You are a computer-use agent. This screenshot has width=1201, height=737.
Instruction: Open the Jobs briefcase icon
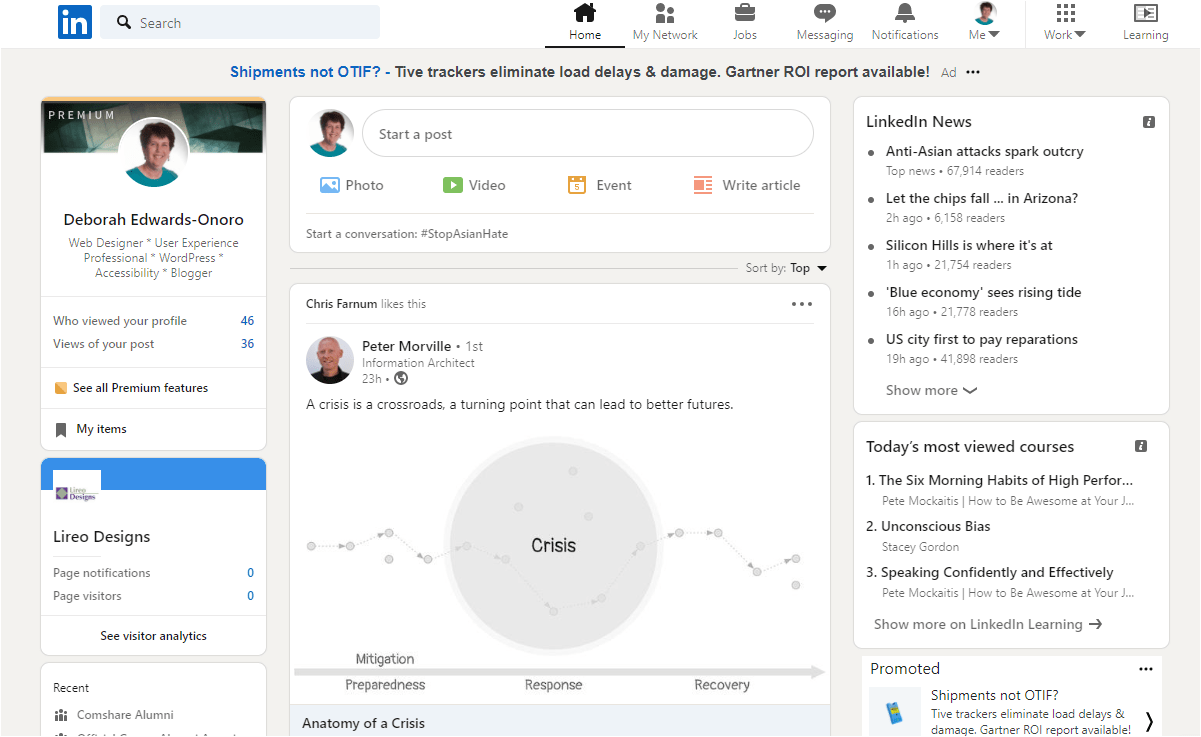tap(745, 13)
